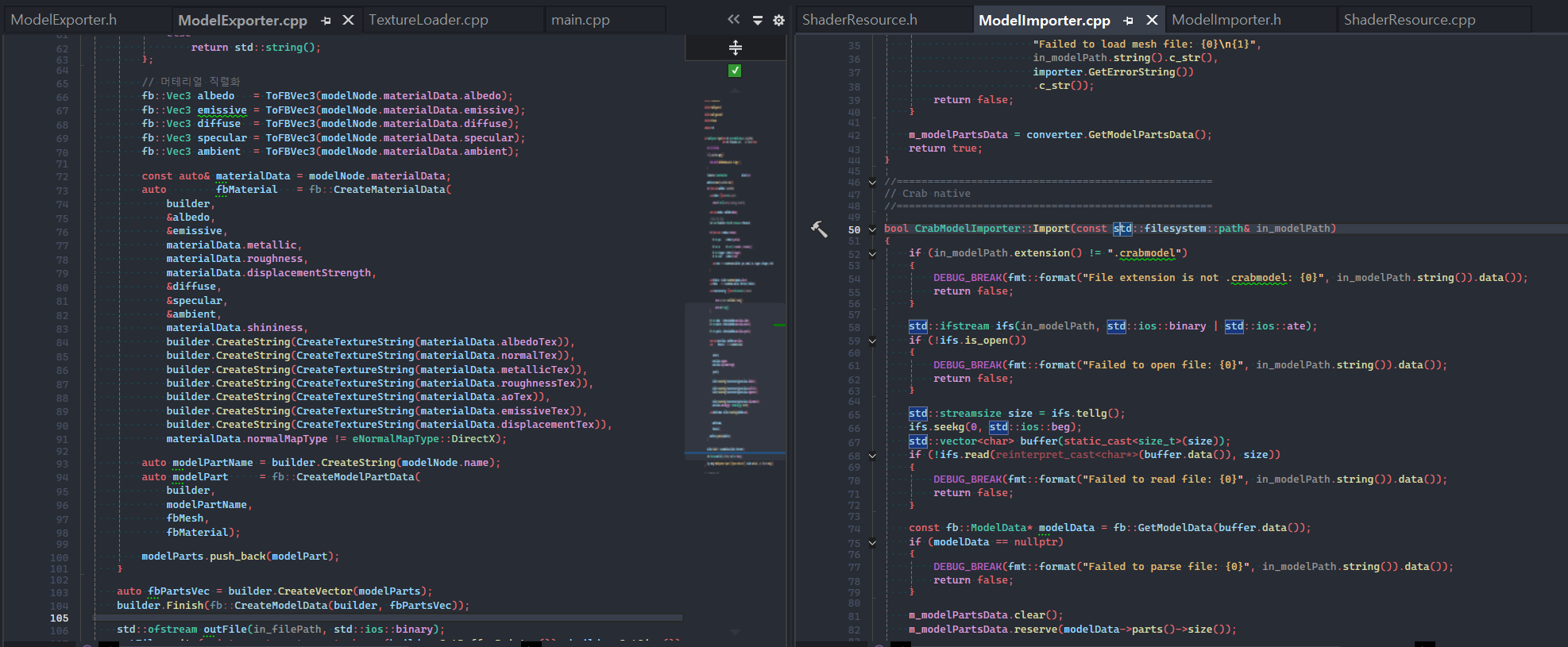
Task: Click 'CreateMaterialData(' on line 73
Action: point(392,190)
